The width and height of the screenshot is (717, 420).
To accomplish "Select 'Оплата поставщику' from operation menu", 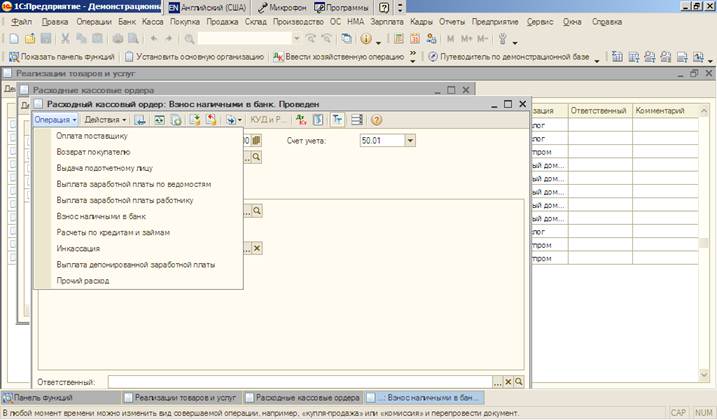I will [x=91, y=136].
